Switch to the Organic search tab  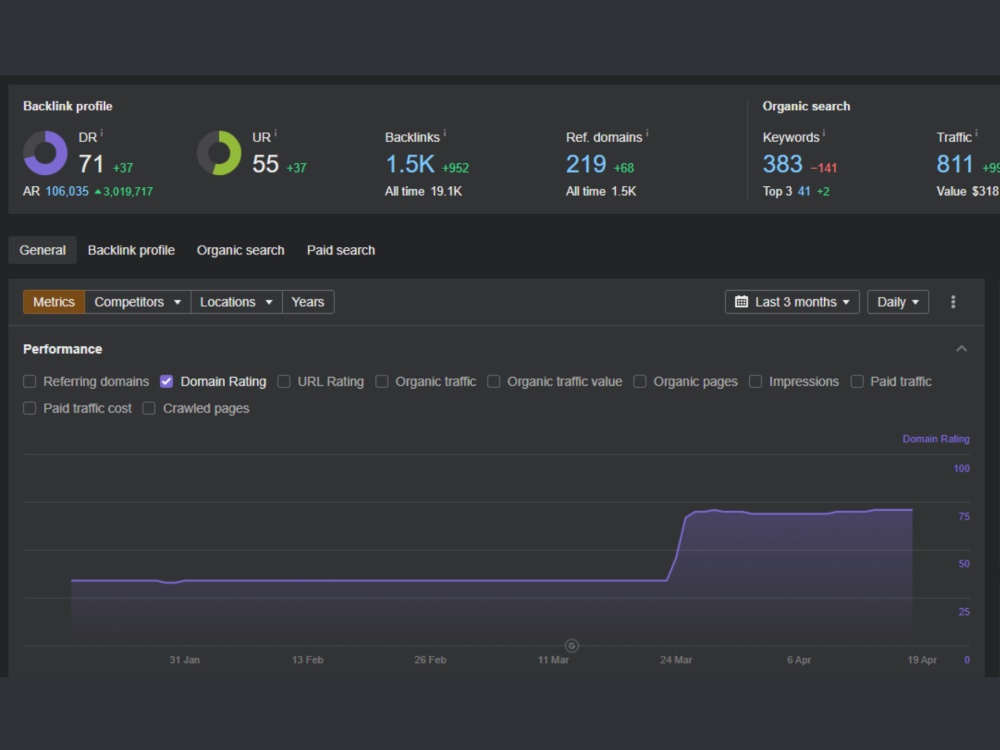[240, 250]
